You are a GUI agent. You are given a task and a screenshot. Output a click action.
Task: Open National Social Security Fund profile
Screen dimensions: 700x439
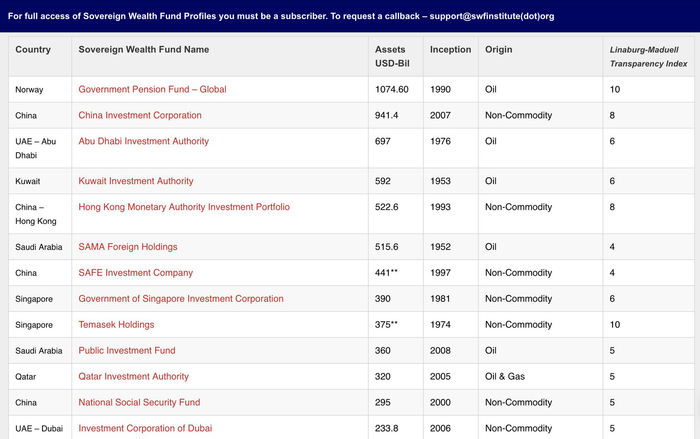[139, 403]
